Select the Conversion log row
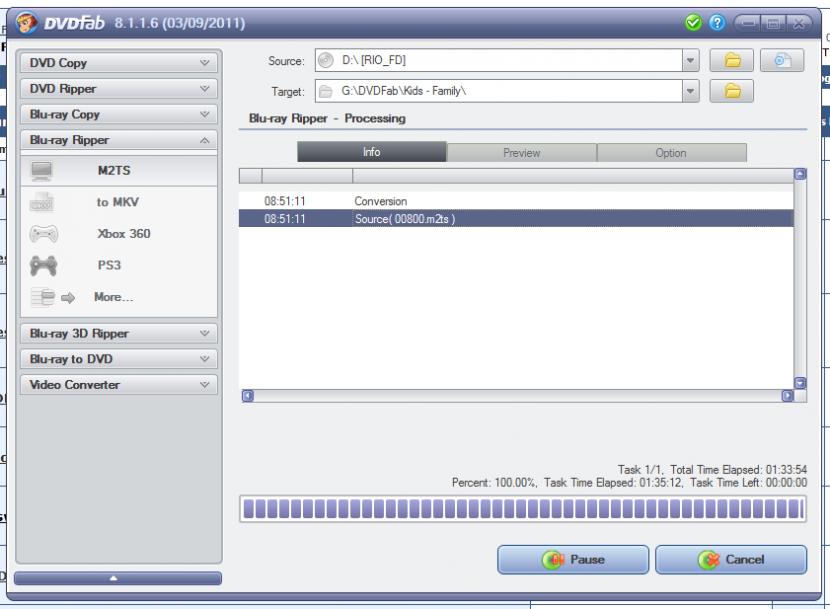This screenshot has width=830, height=609. coord(516,201)
